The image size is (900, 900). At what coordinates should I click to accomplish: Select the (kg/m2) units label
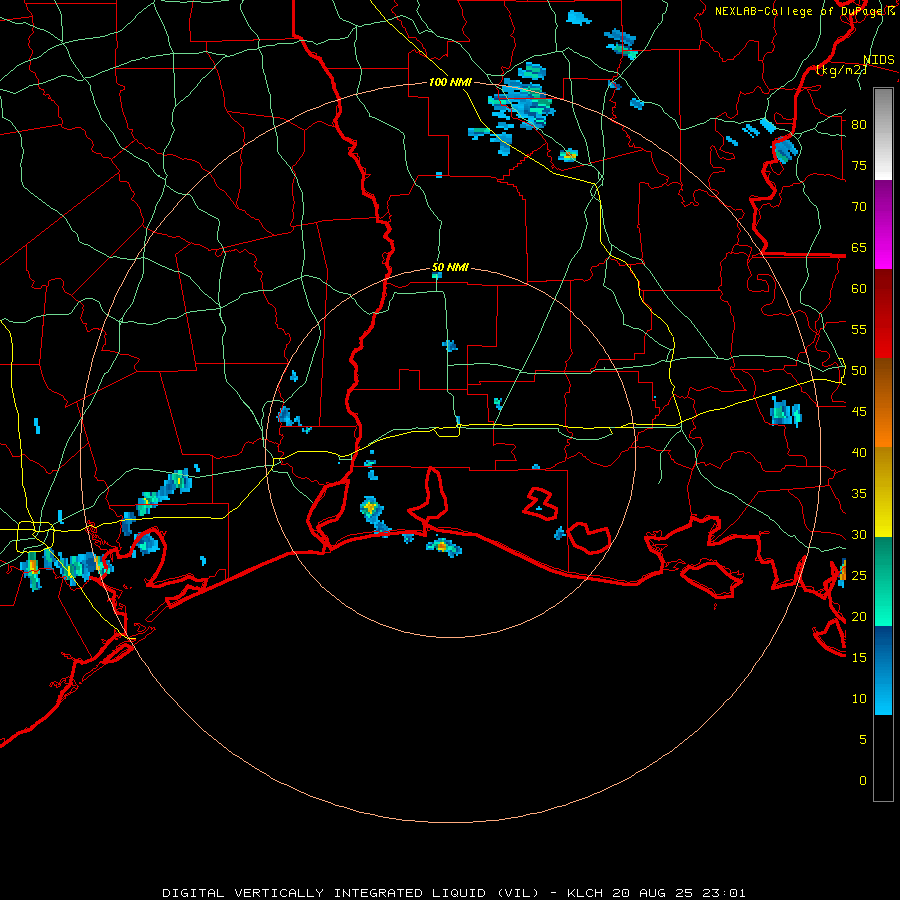841,70
